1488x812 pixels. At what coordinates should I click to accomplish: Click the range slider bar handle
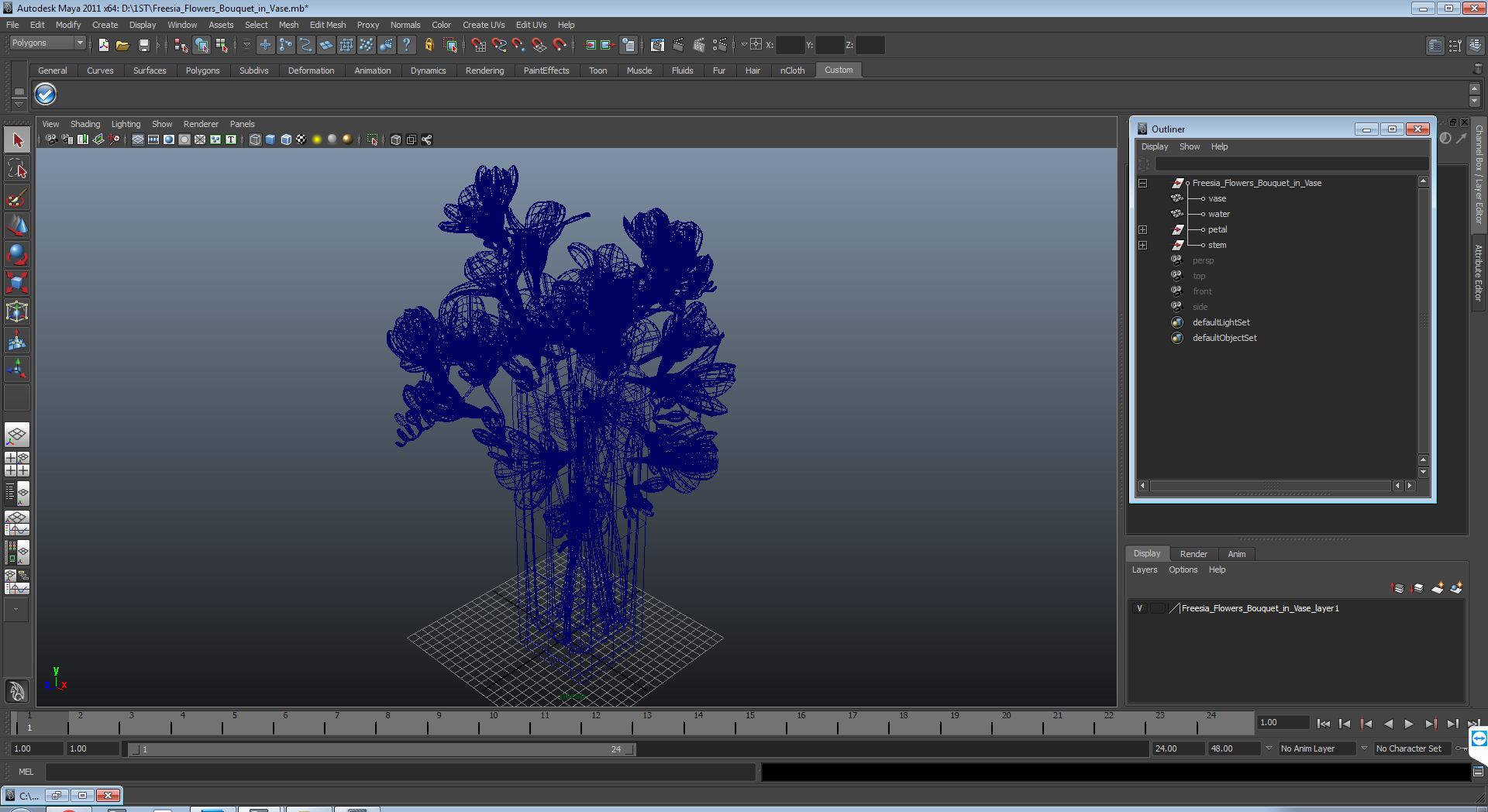click(x=381, y=749)
